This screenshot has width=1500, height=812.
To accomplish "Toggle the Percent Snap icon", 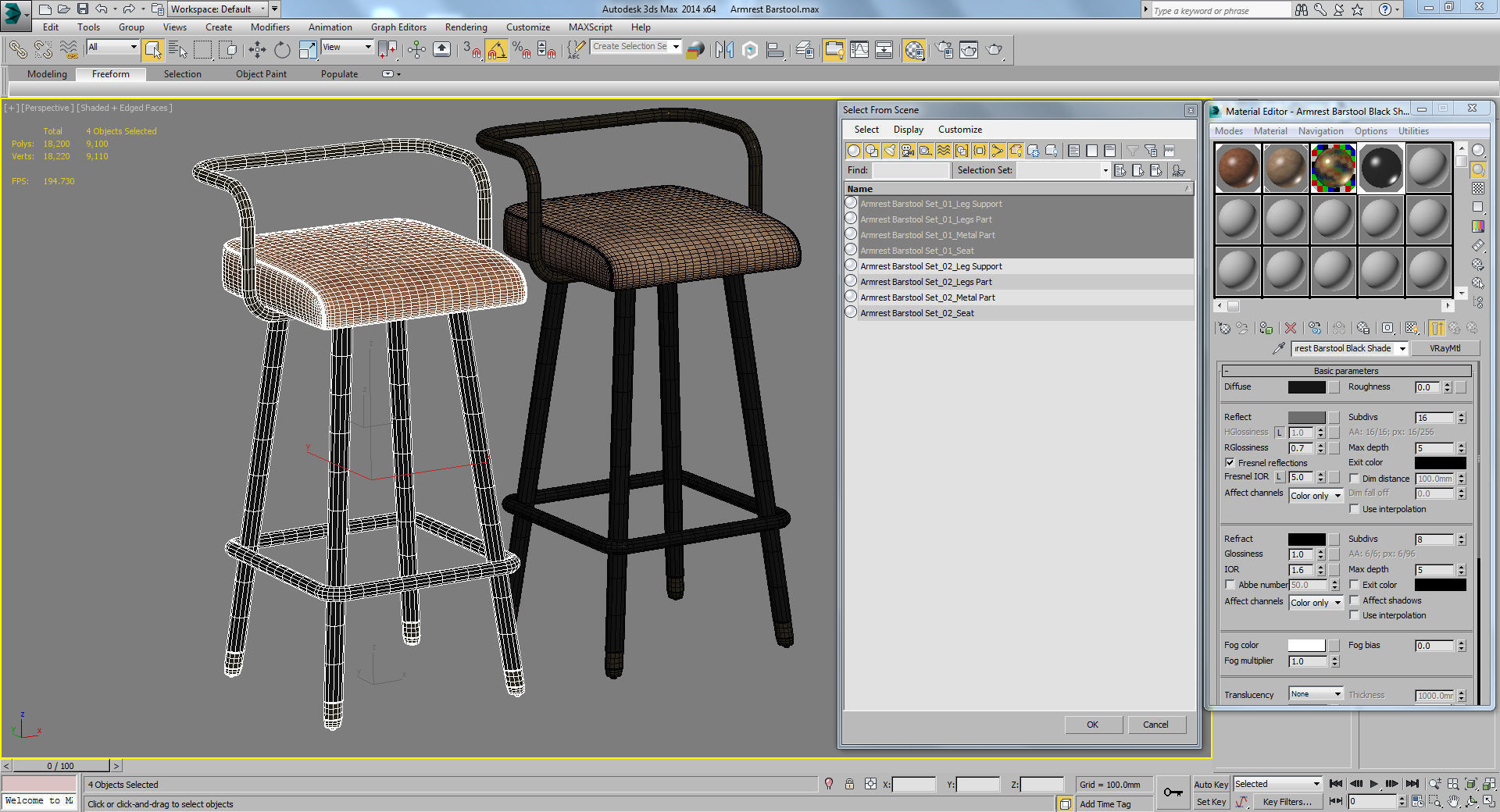I will [521, 50].
